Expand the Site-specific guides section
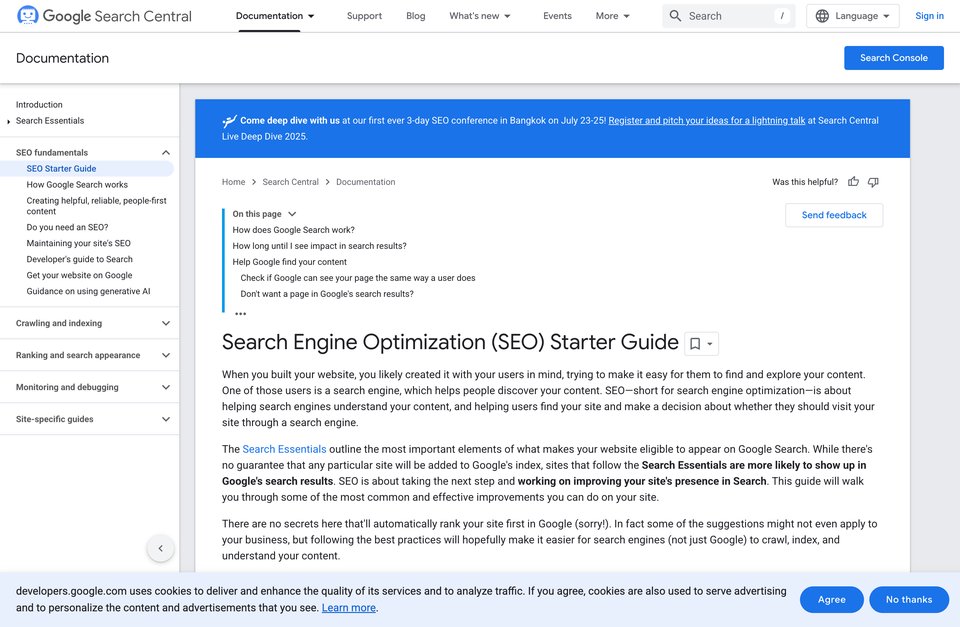Viewport: 960px width, 627px height. [165, 419]
